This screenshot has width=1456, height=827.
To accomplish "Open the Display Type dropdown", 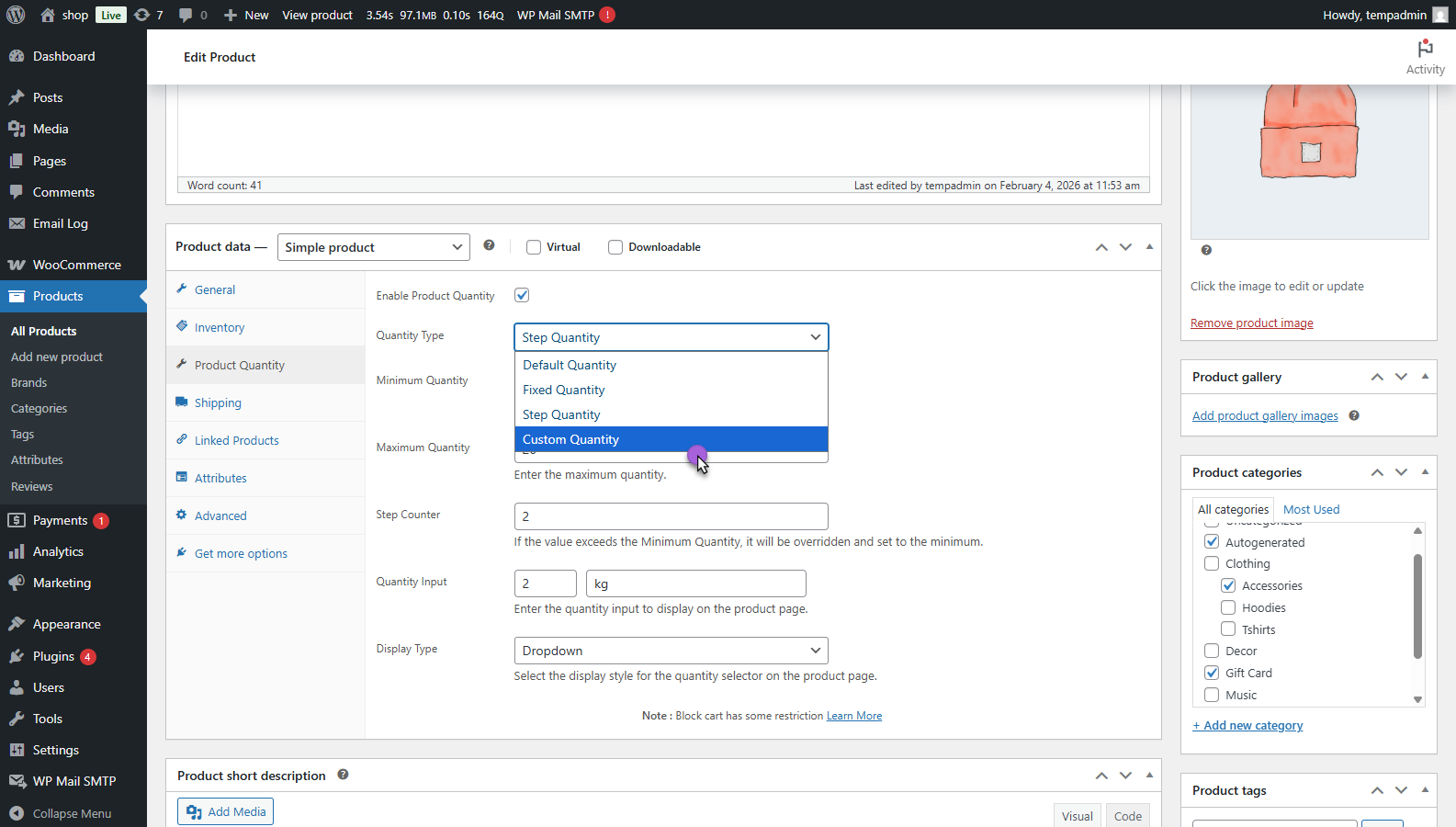I will click(671, 651).
